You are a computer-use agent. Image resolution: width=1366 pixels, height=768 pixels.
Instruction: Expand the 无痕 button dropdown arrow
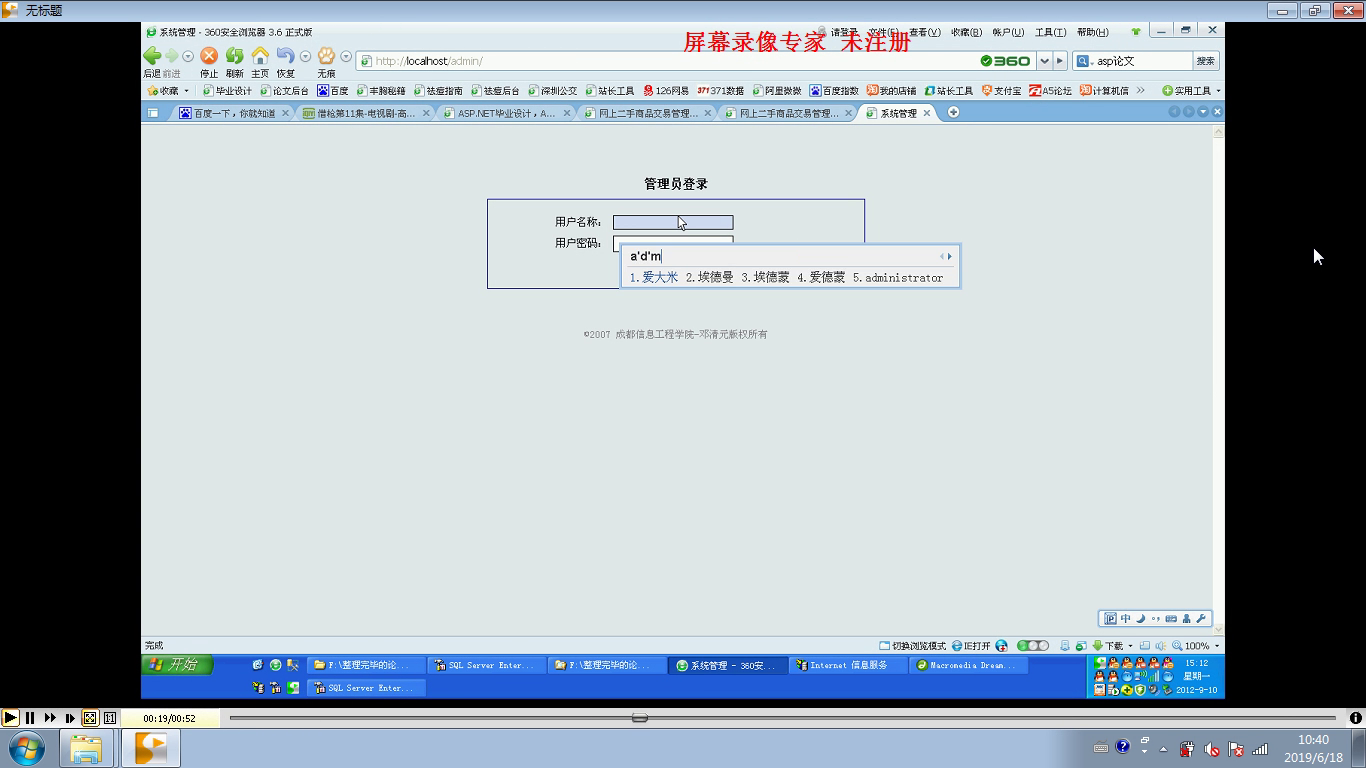pyautogui.click(x=346, y=57)
